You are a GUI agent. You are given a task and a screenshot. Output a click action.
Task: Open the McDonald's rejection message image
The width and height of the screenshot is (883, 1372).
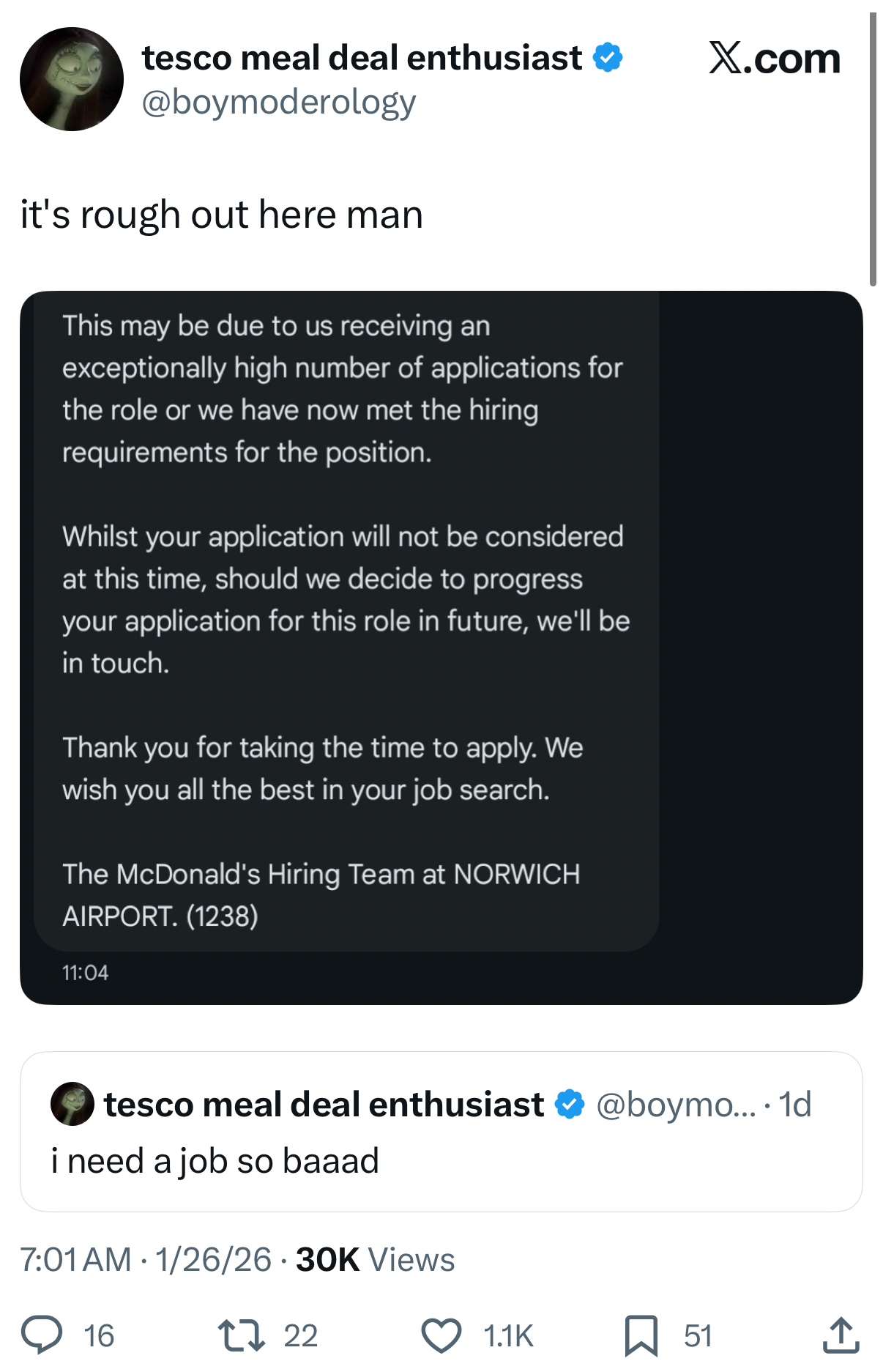tap(442, 648)
